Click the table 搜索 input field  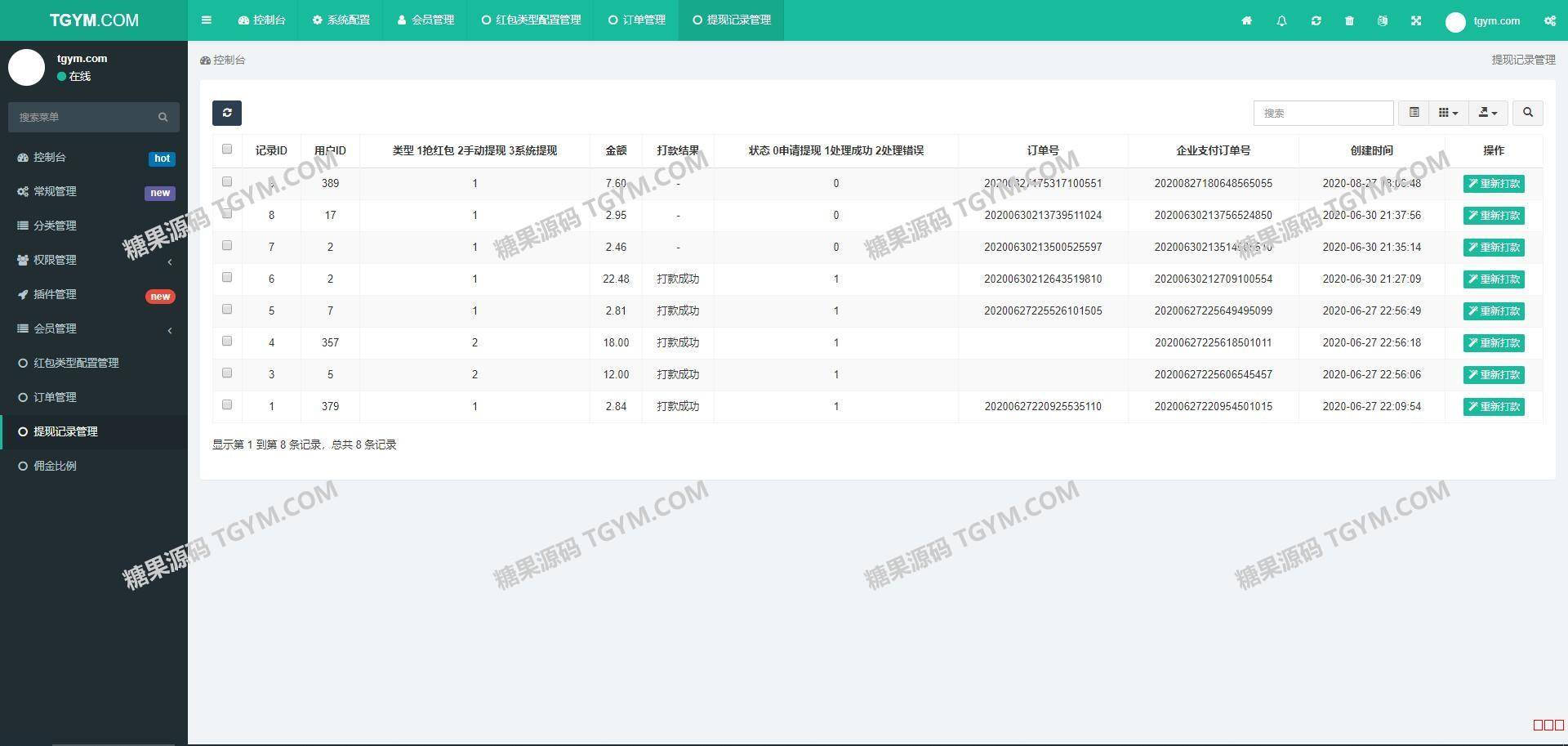[1323, 113]
